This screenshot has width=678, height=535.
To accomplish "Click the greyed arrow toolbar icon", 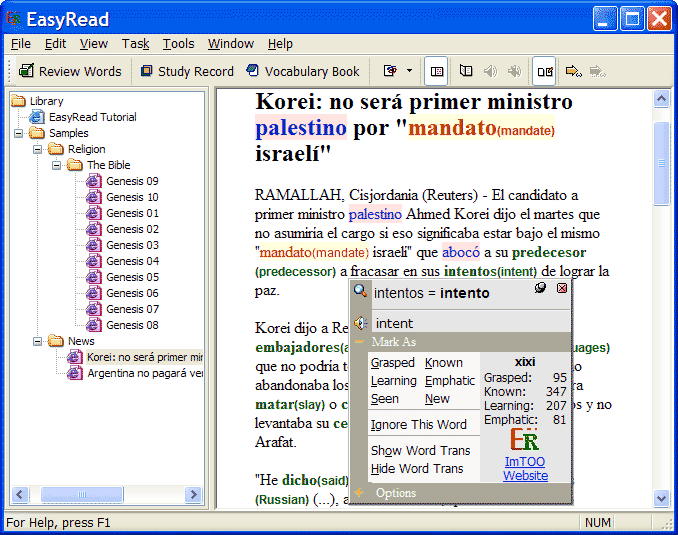I will 598,70.
